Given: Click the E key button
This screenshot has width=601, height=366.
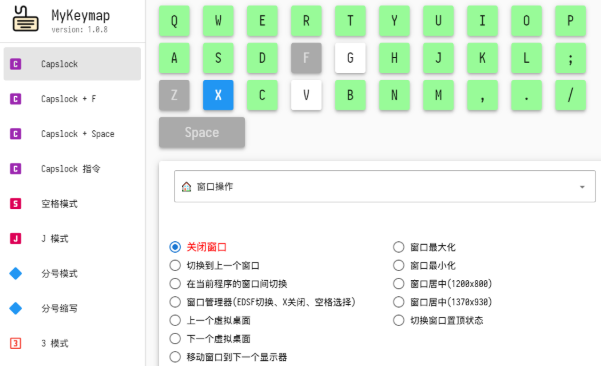Looking at the screenshot, I should (x=262, y=21).
